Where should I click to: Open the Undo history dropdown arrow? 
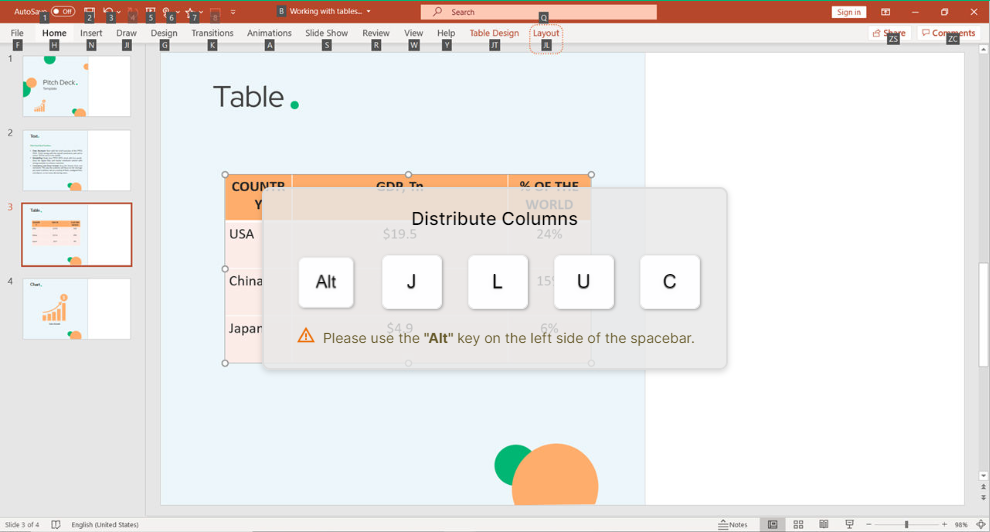(118, 11)
